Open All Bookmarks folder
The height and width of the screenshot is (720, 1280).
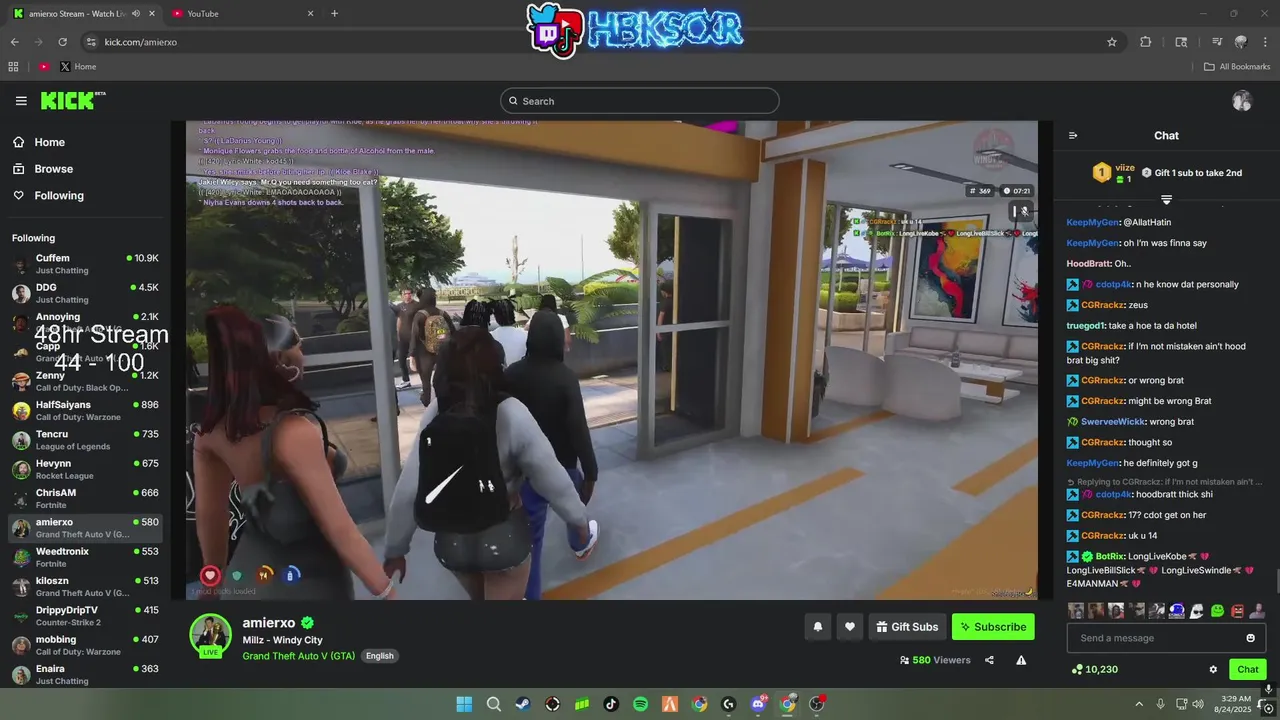1237,67
